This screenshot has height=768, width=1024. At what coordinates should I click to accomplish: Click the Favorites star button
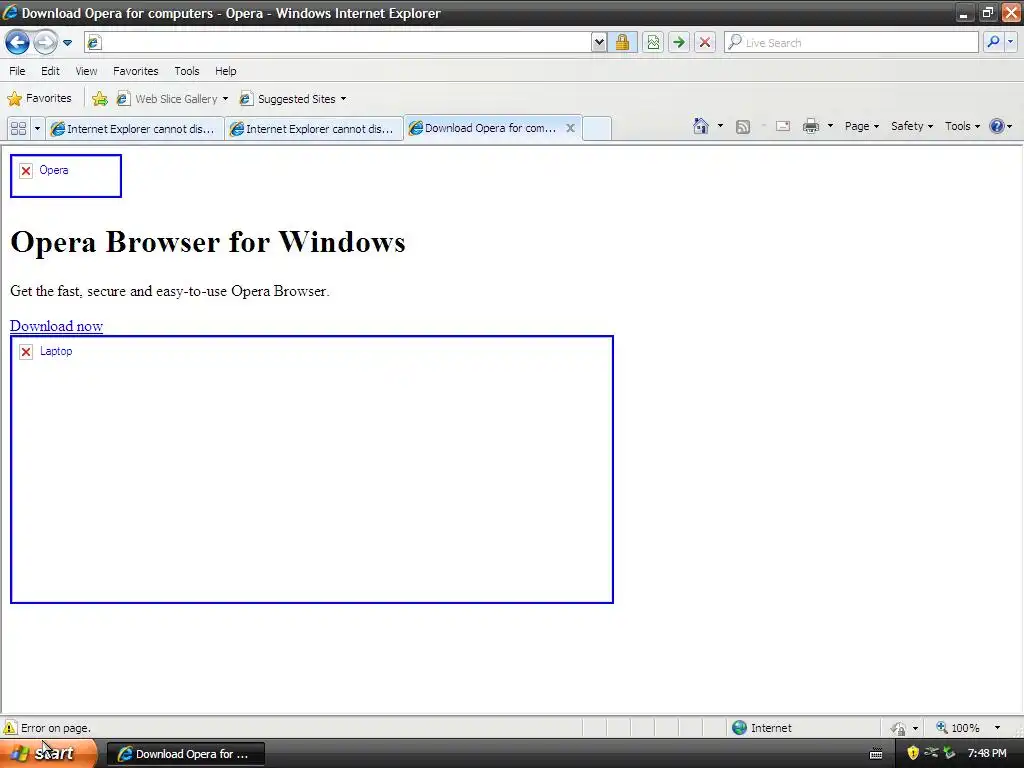39,99
